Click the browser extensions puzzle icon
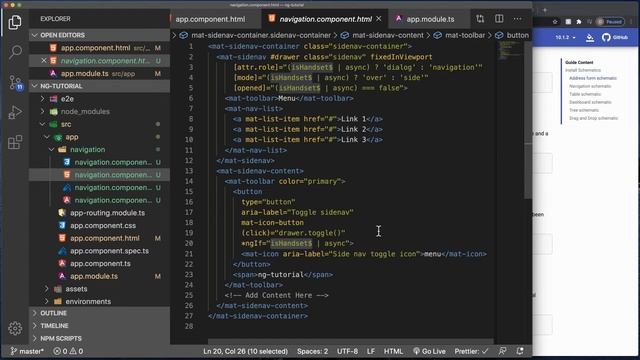Viewport: 640px width, 360px height. (579, 22)
